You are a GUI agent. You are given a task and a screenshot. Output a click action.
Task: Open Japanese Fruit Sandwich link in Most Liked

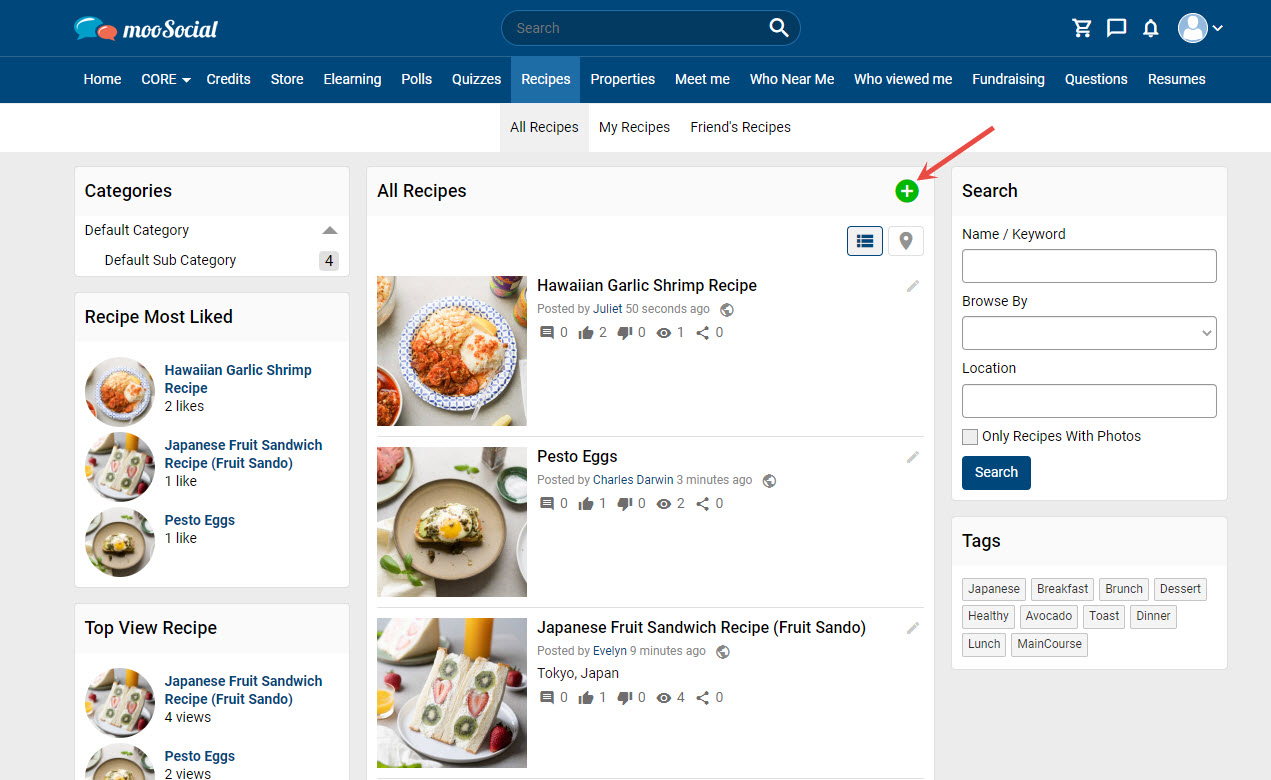[243, 454]
